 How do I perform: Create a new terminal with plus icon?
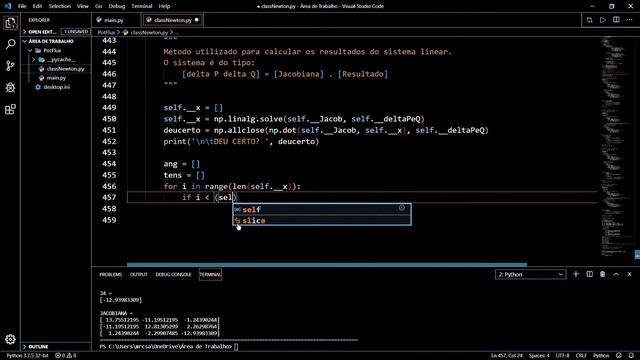point(576,274)
